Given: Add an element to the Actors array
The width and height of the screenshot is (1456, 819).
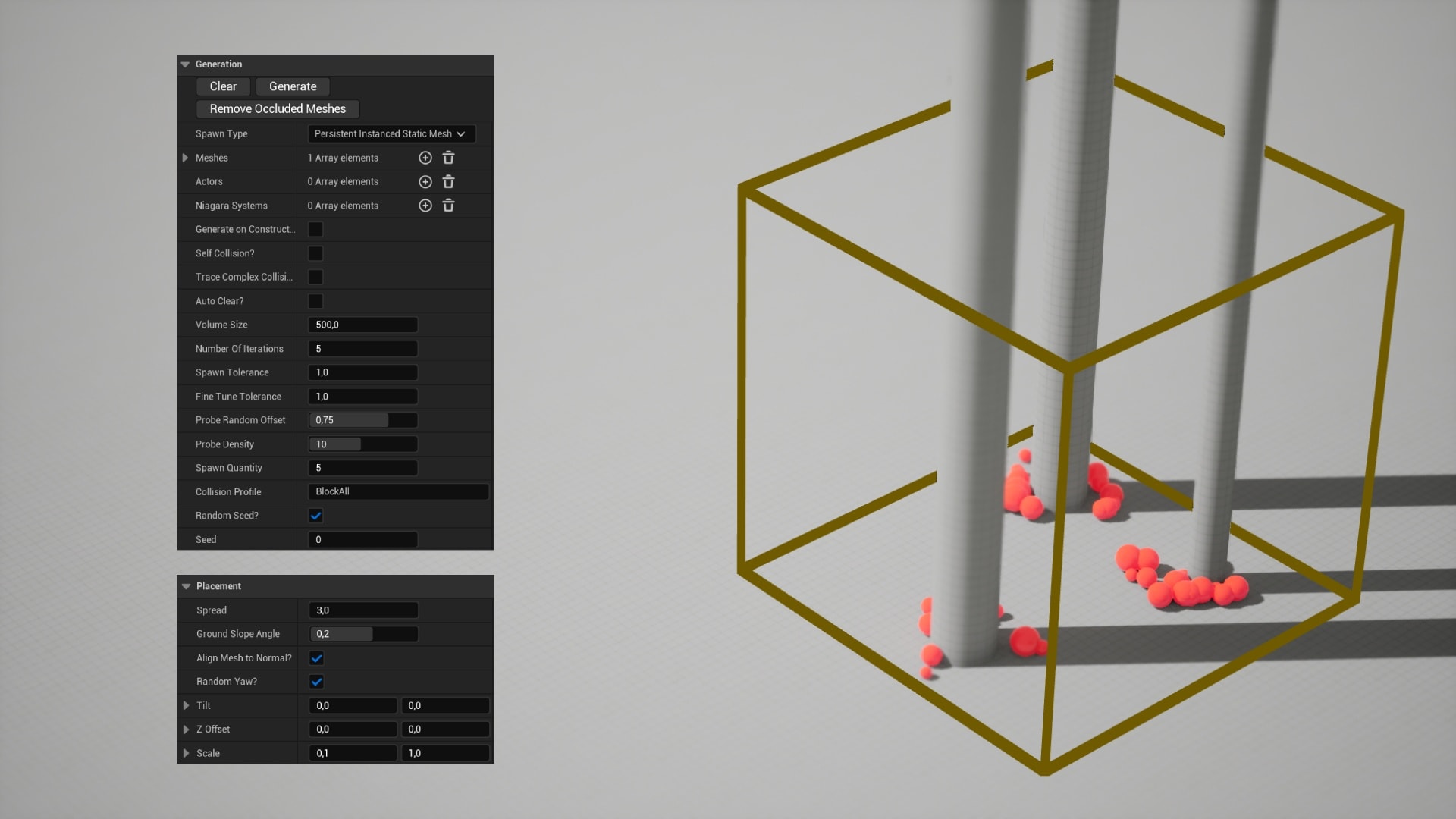Looking at the screenshot, I should (425, 181).
